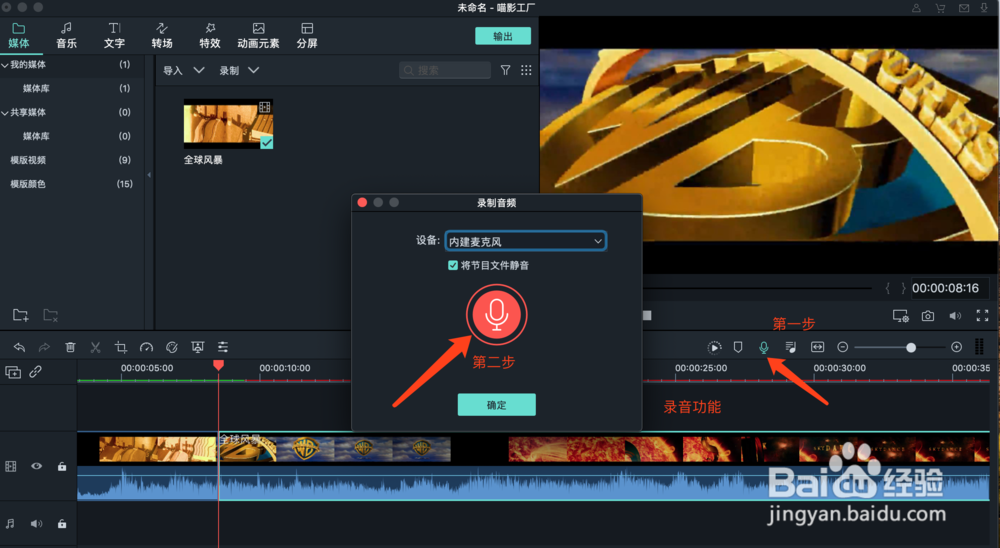Mute the audio track speaker
1000x548 pixels.
tap(36, 524)
